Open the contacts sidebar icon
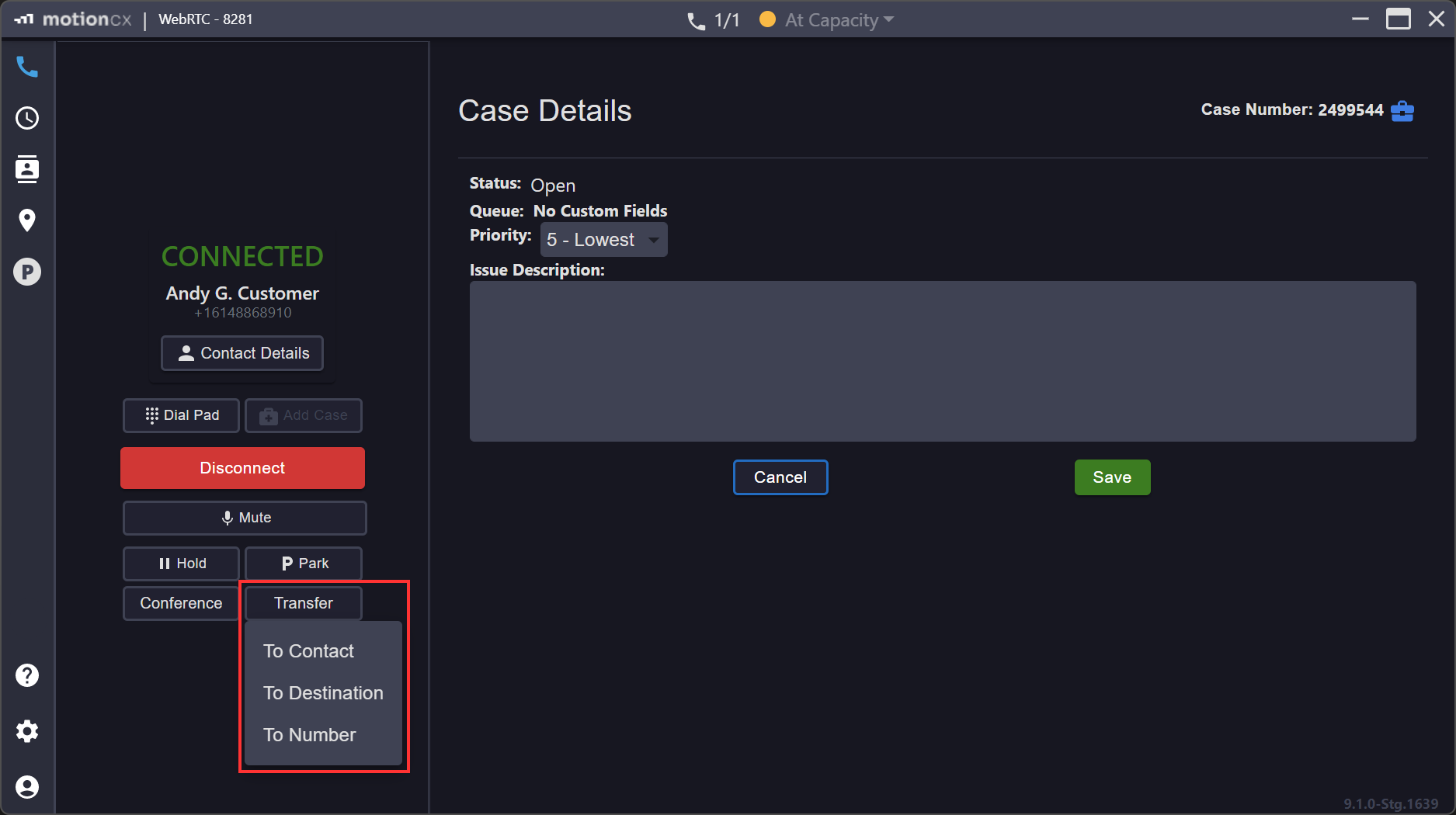This screenshot has height=815, width=1456. pyautogui.click(x=27, y=169)
